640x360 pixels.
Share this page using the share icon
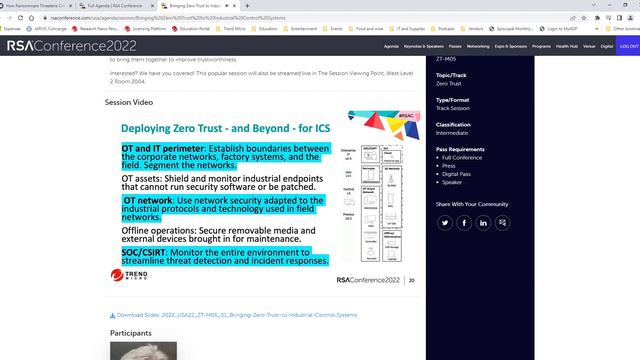click(573, 18)
